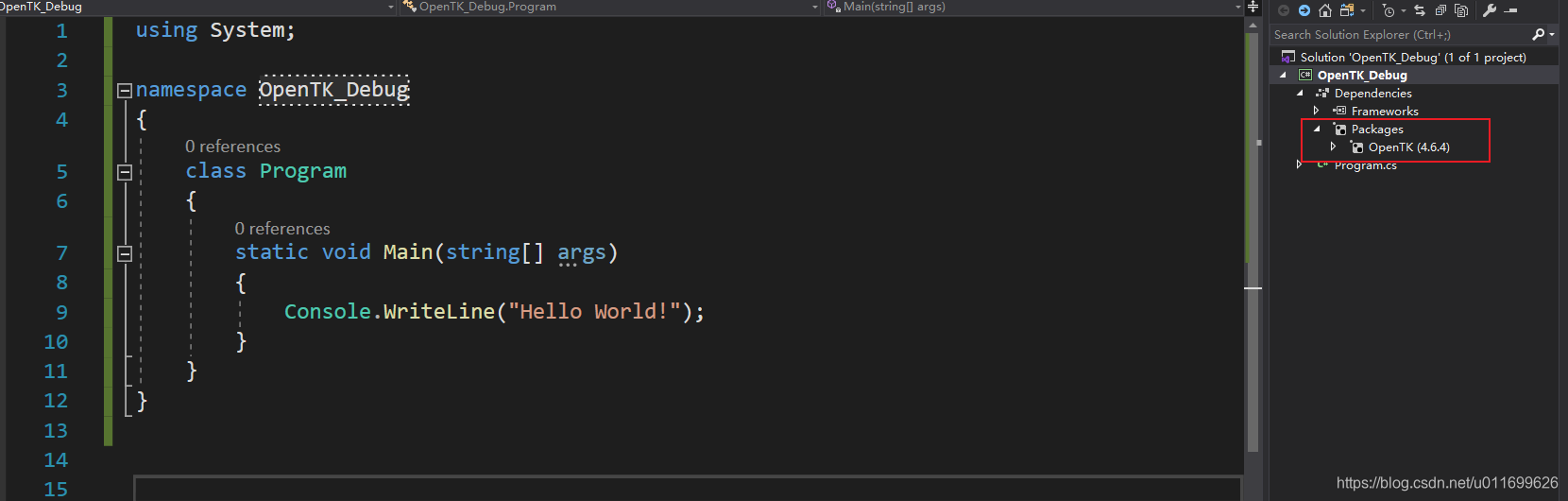This screenshot has height=501, width=1568.
Task: Toggle Show All Files in Solution Explorer
Action: pos(1461,10)
